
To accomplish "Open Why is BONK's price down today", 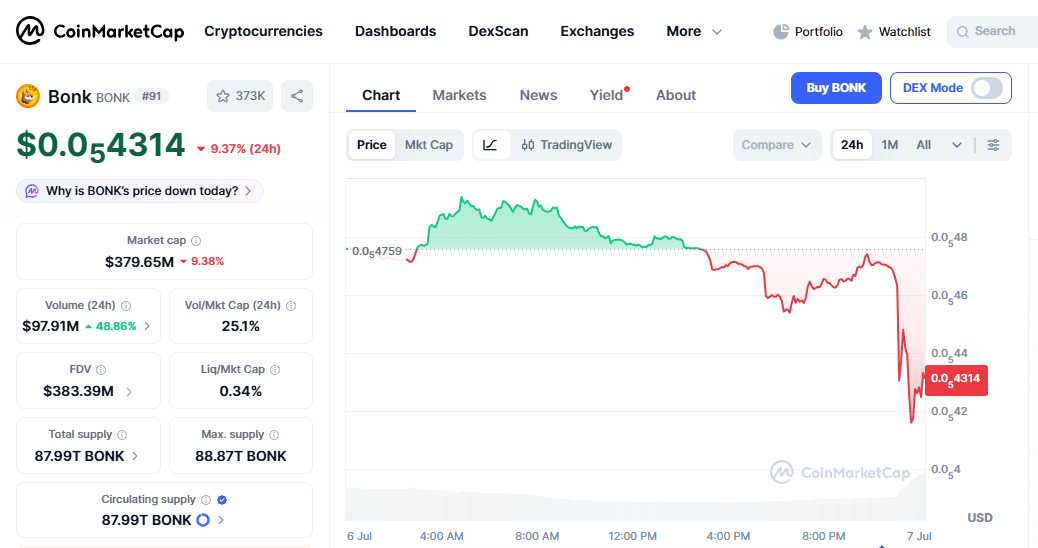I will 140,191.
